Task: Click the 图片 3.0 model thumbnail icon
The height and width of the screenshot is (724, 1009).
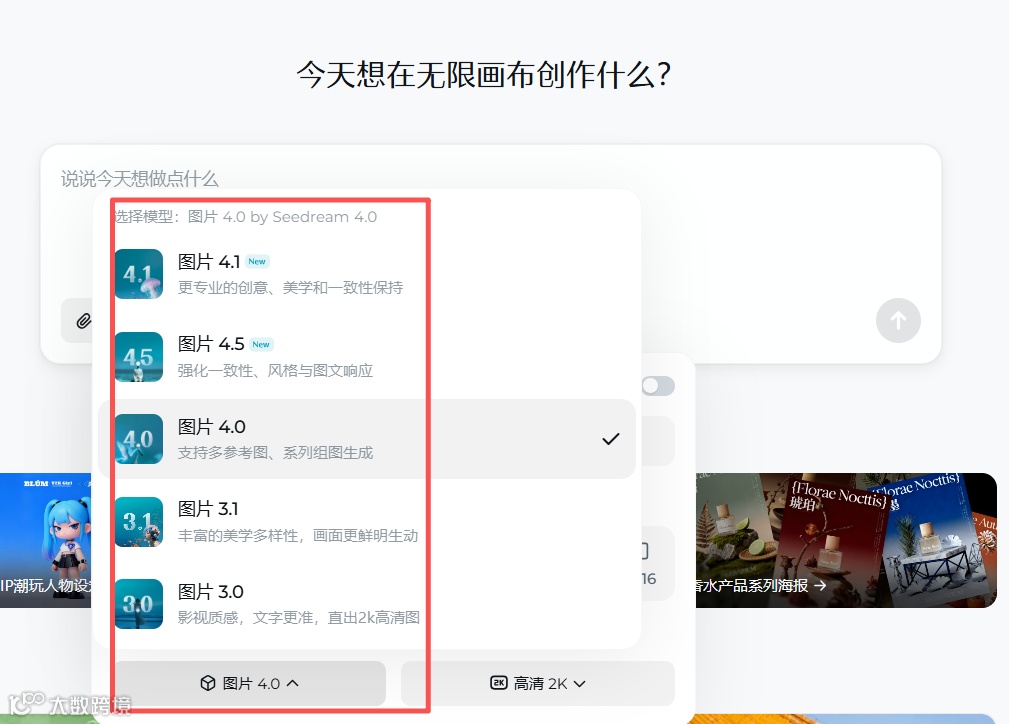Action: pyautogui.click(x=138, y=604)
